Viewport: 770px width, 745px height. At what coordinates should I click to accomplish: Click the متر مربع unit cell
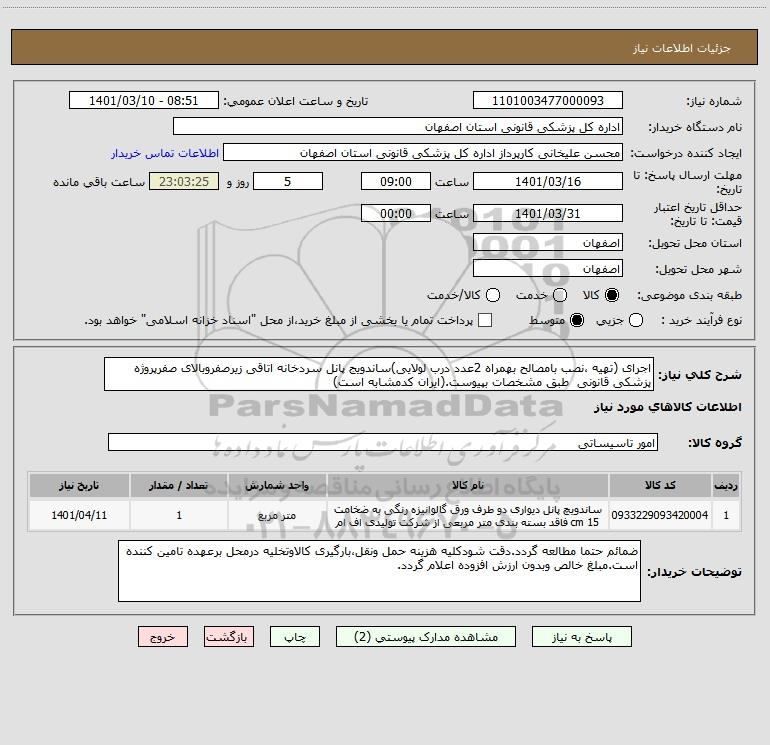[x=277, y=515]
